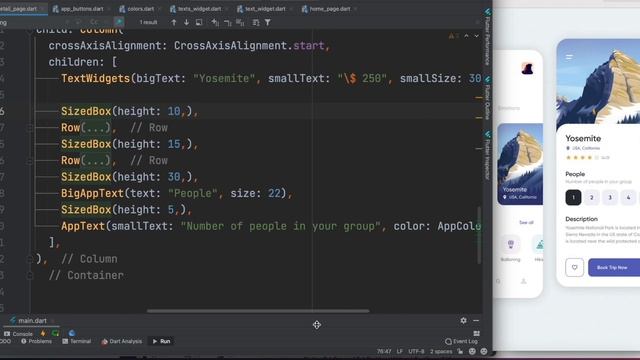Click the Book Trip Now button
This screenshot has width=640, height=360.
pyautogui.click(x=614, y=268)
